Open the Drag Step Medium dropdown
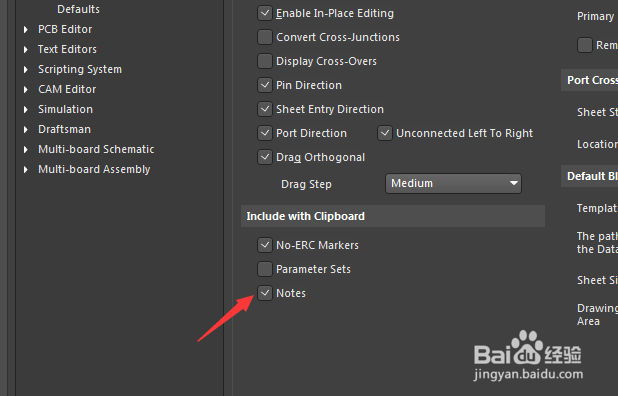Viewport: 618px width, 396px height. pyautogui.click(x=453, y=184)
